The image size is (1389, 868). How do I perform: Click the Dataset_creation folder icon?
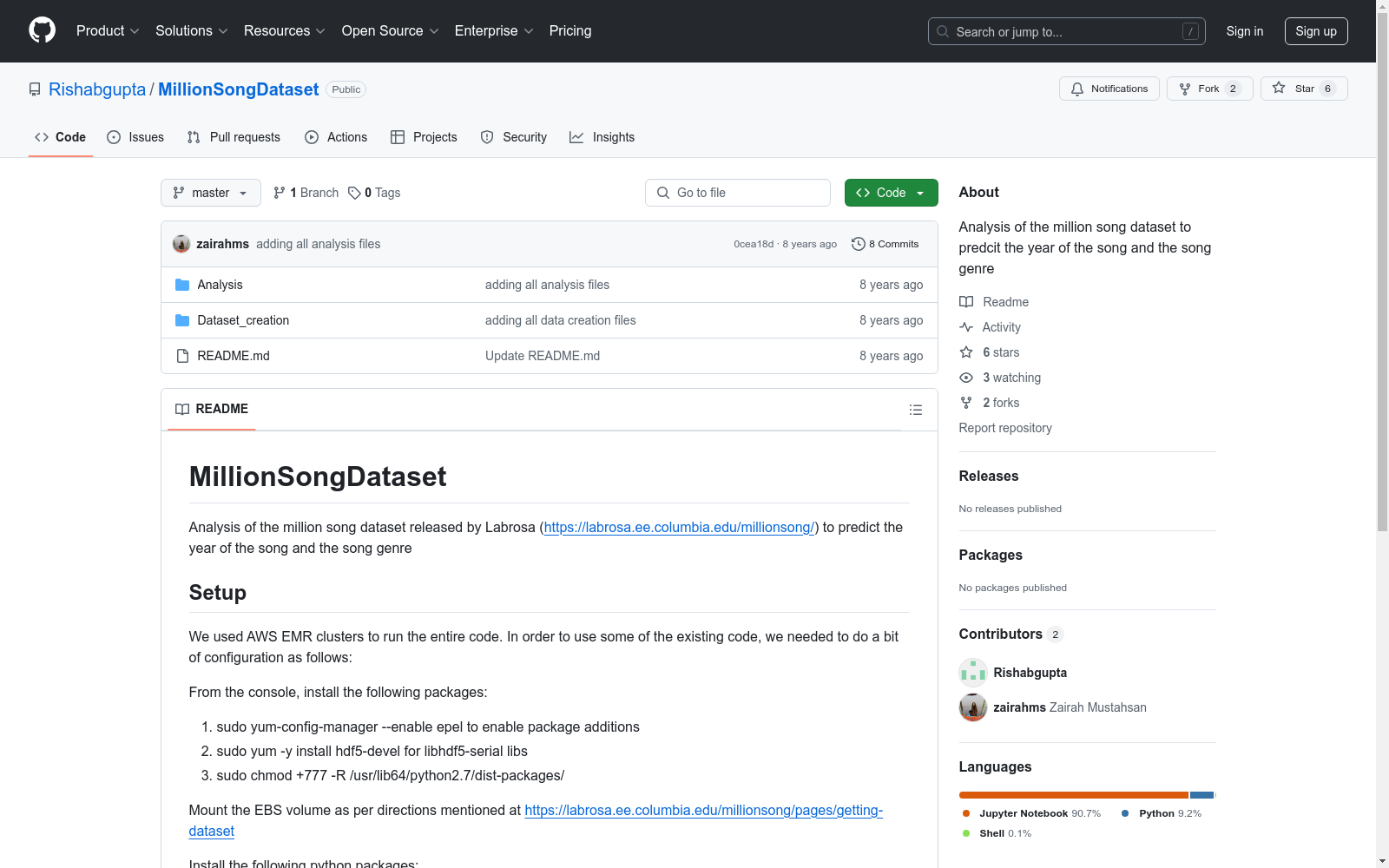(182, 320)
